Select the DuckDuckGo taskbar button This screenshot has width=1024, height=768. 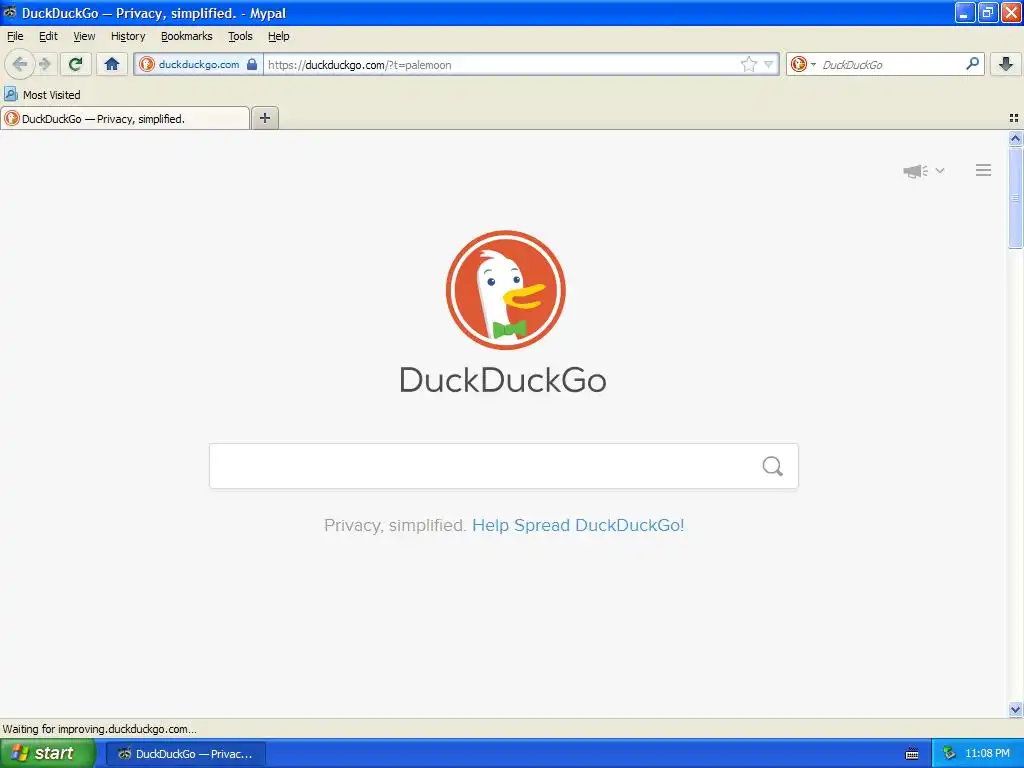tap(186, 754)
